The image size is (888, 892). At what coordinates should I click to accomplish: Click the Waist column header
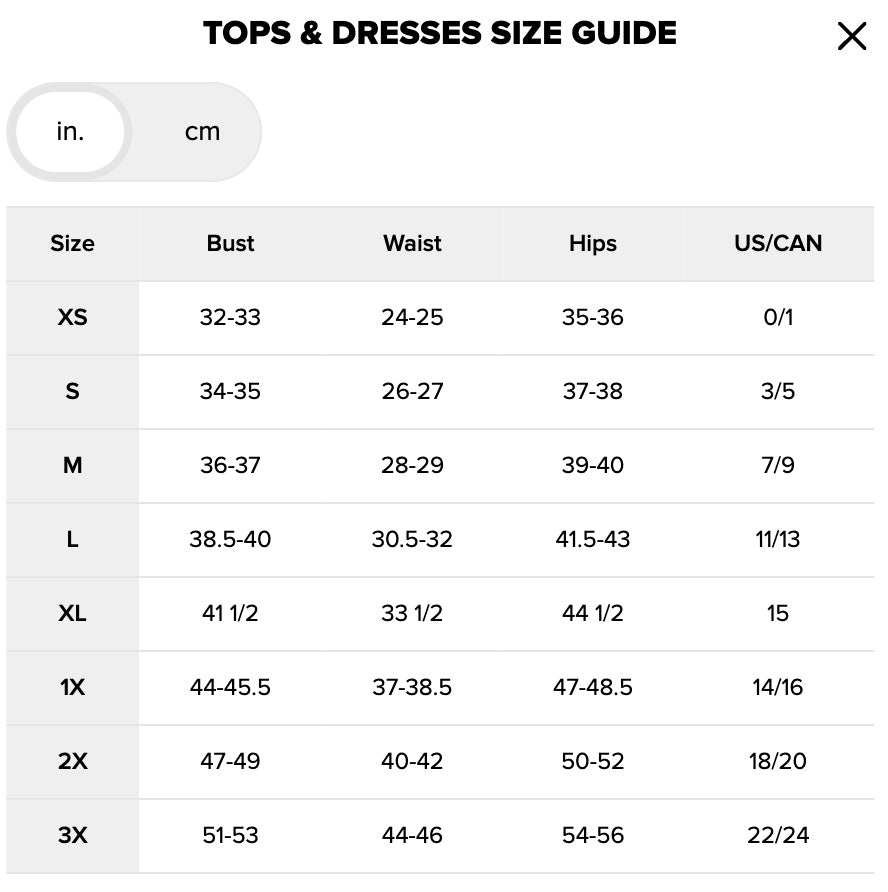pyautogui.click(x=412, y=243)
